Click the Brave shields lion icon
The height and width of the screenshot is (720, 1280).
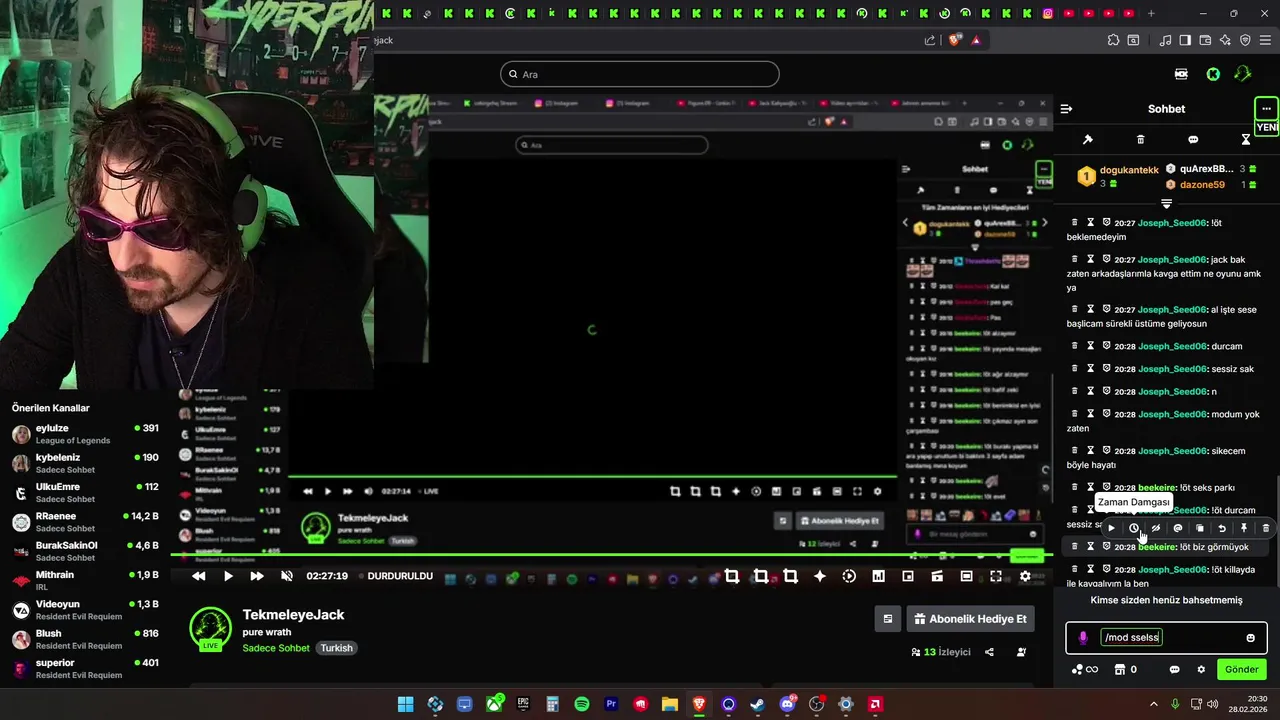click(954, 40)
